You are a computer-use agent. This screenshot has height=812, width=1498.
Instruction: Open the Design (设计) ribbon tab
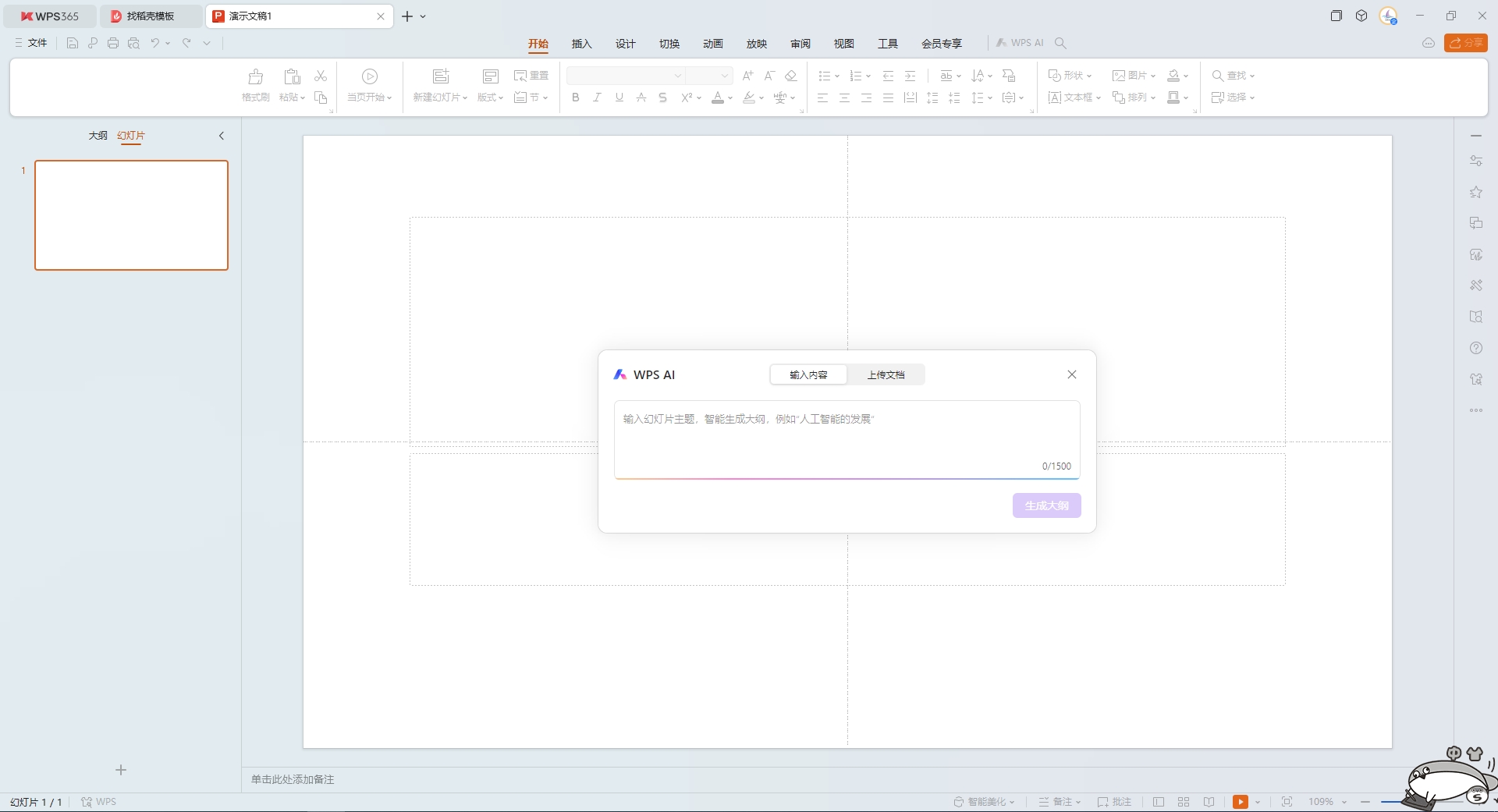(x=626, y=44)
